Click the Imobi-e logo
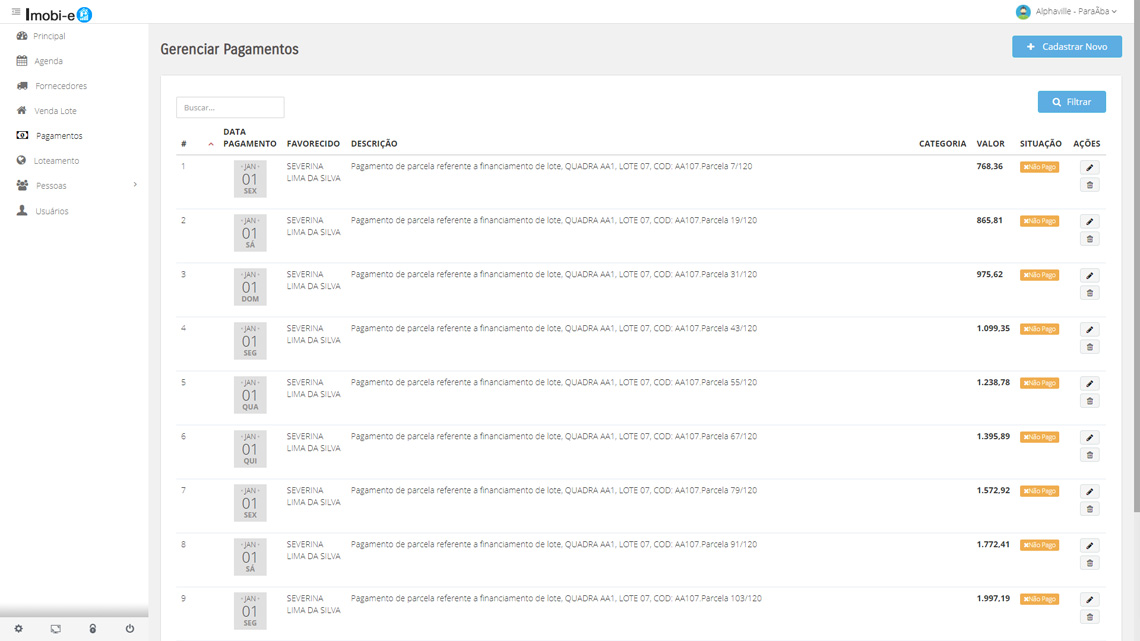 tap(58, 14)
